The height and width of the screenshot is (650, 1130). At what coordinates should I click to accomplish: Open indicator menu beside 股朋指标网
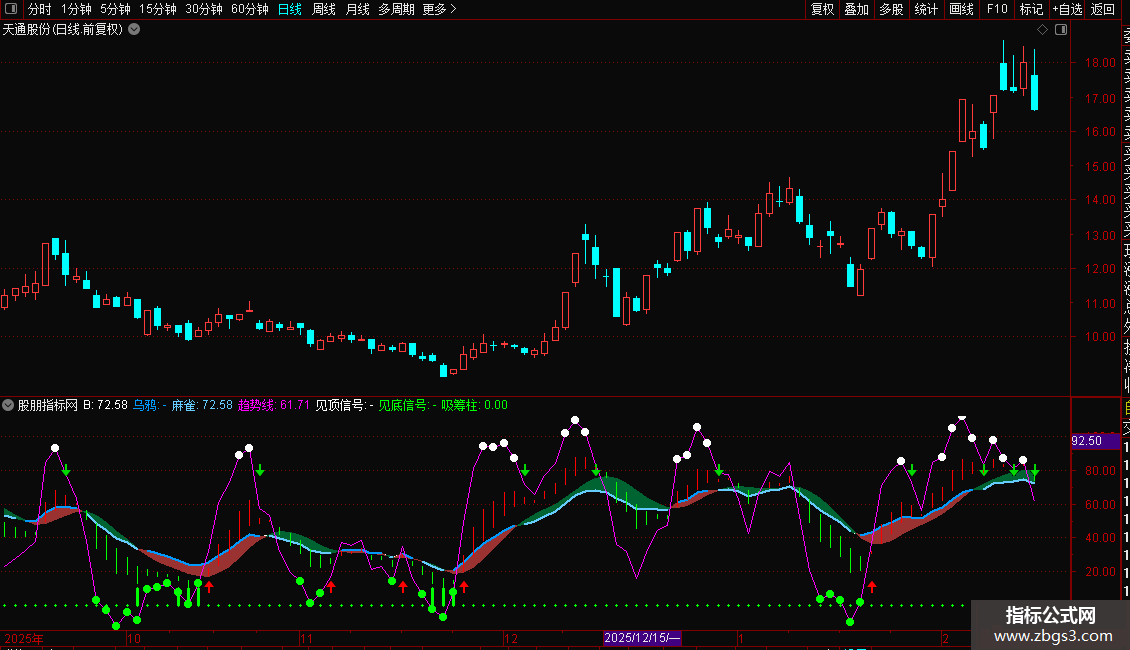[x=8, y=405]
